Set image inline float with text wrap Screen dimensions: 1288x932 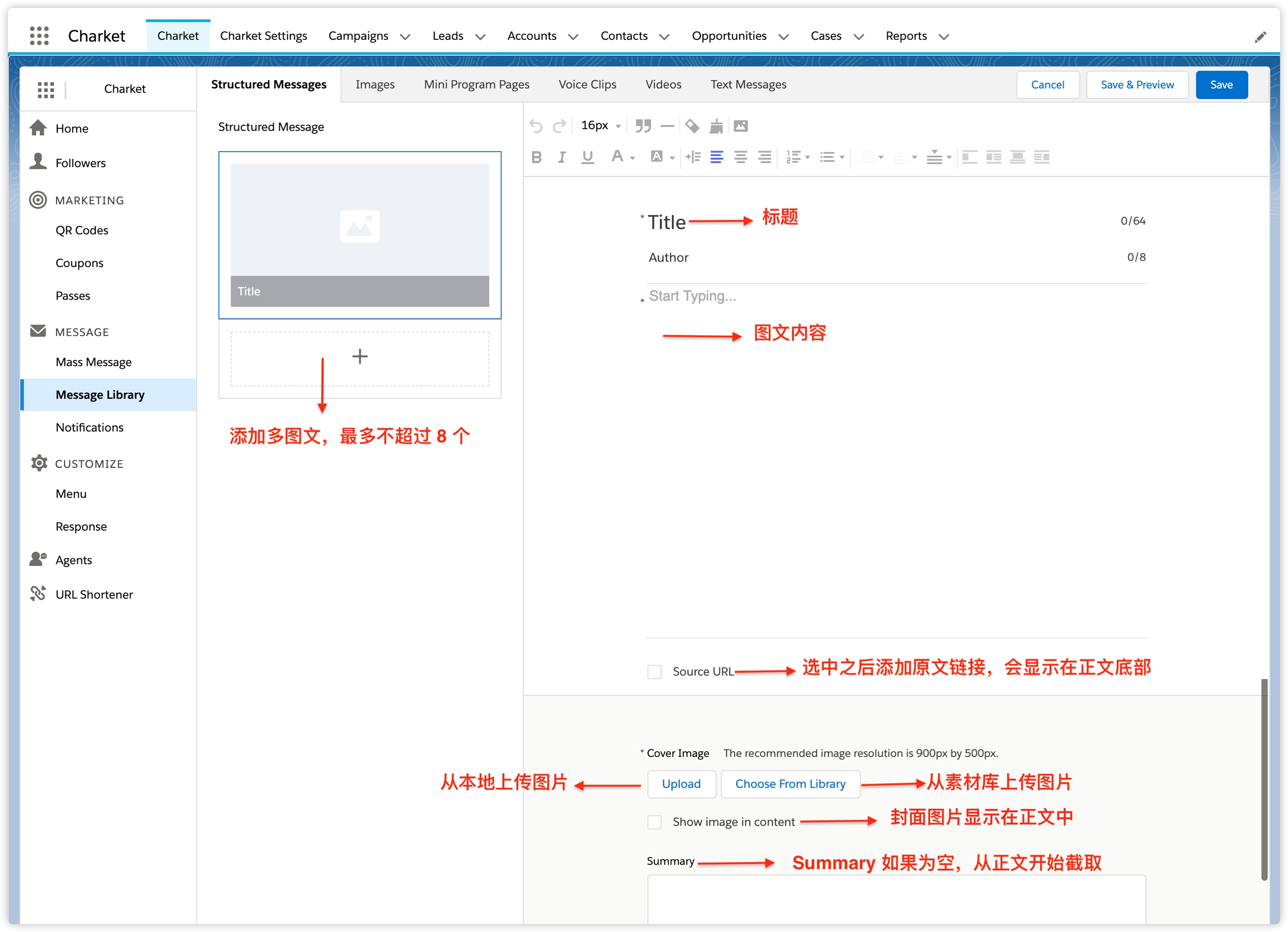click(993, 157)
